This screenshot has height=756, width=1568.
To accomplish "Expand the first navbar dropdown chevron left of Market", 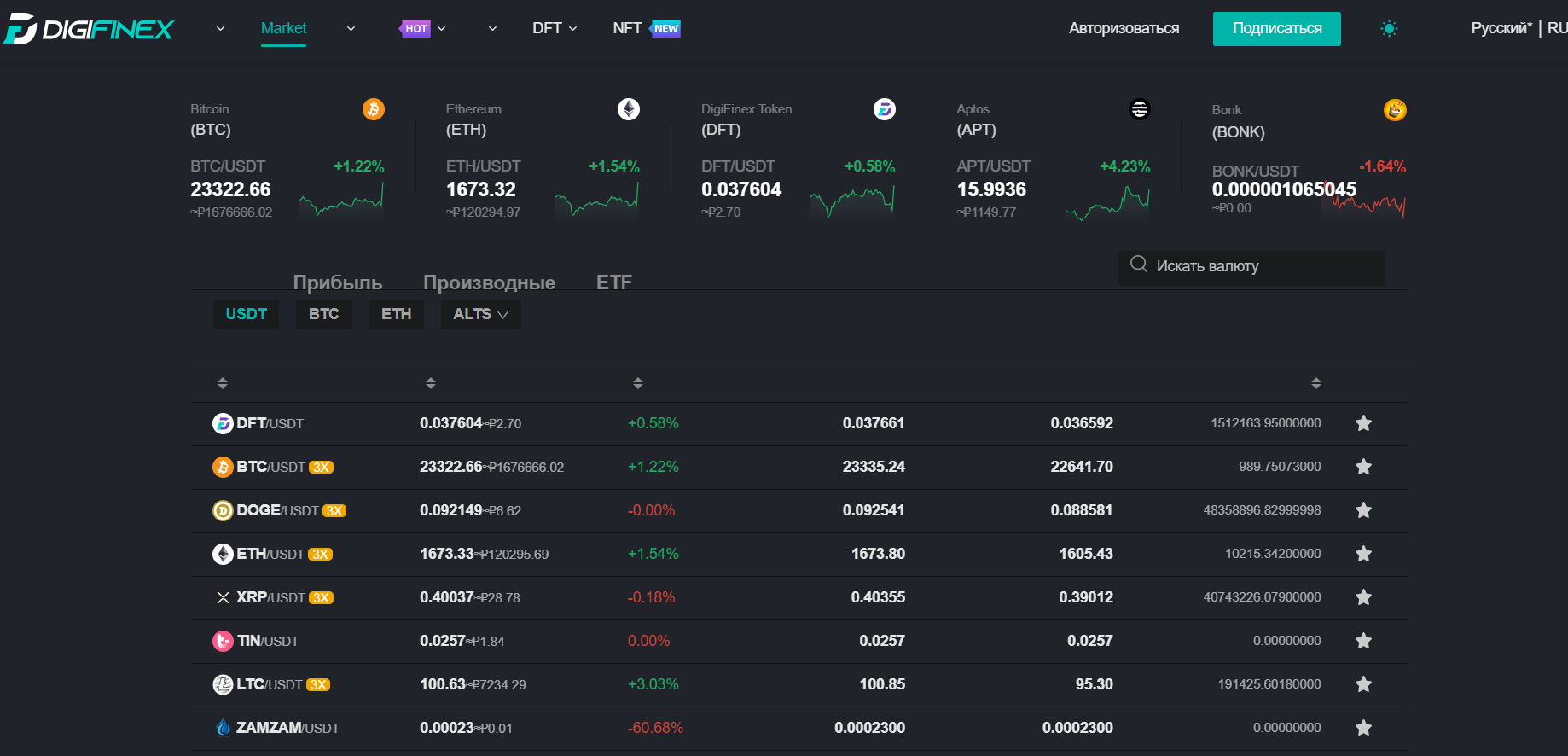I will tap(220, 28).
